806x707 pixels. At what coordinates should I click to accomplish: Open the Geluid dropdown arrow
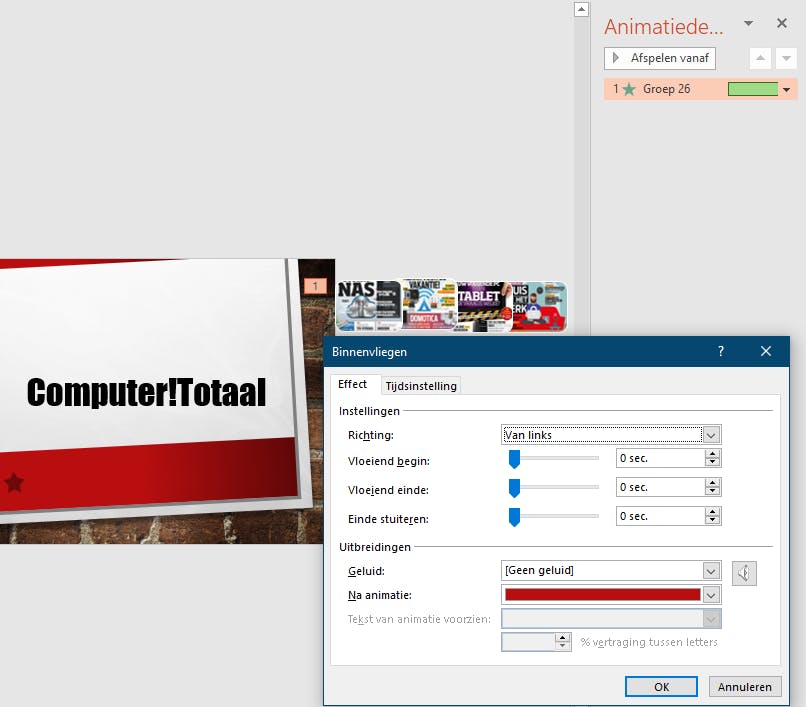click(711, 571)
